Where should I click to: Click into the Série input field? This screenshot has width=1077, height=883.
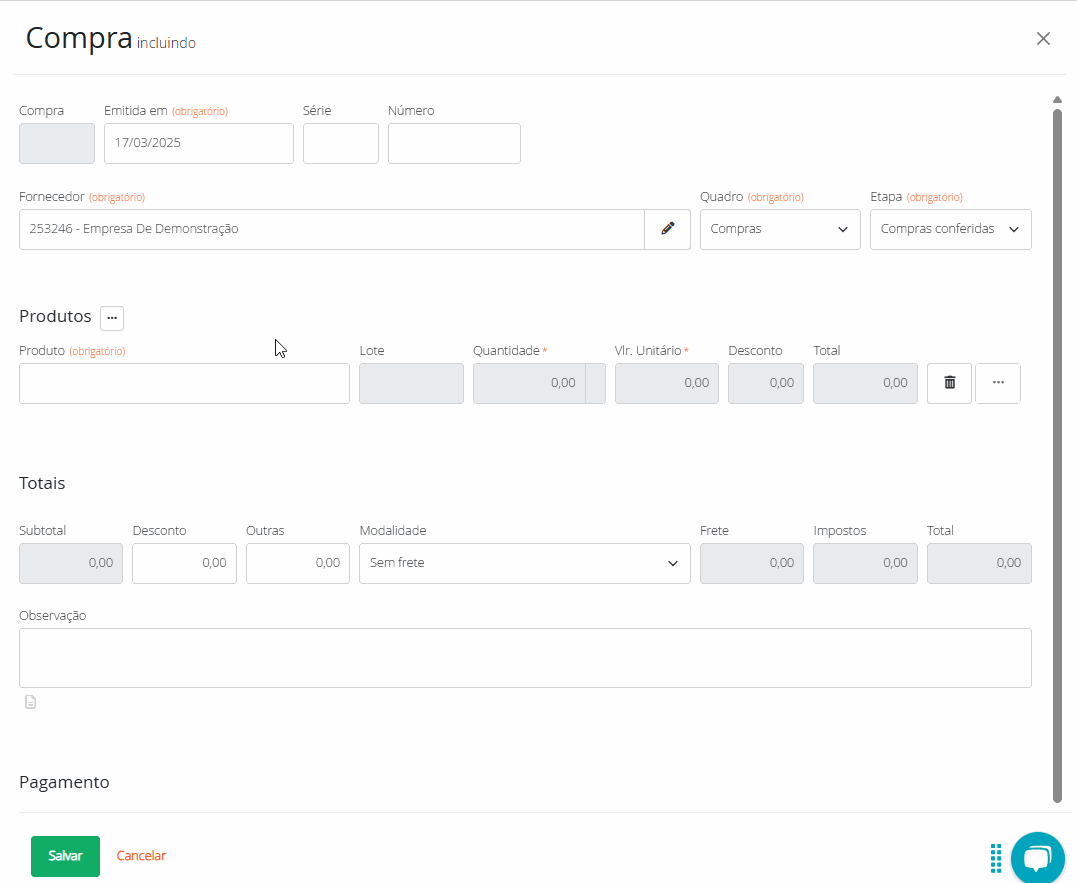click(x=340, y=143)
